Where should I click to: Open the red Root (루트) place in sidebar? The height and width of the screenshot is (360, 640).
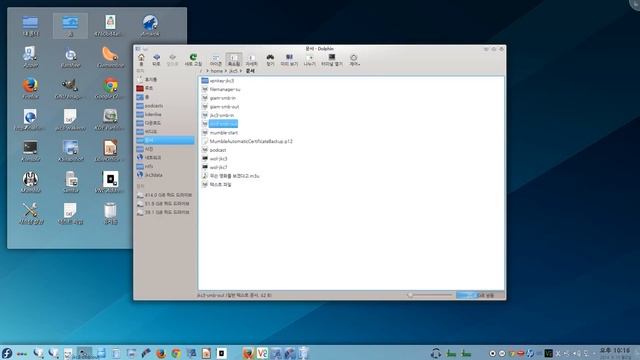[165, 88]
